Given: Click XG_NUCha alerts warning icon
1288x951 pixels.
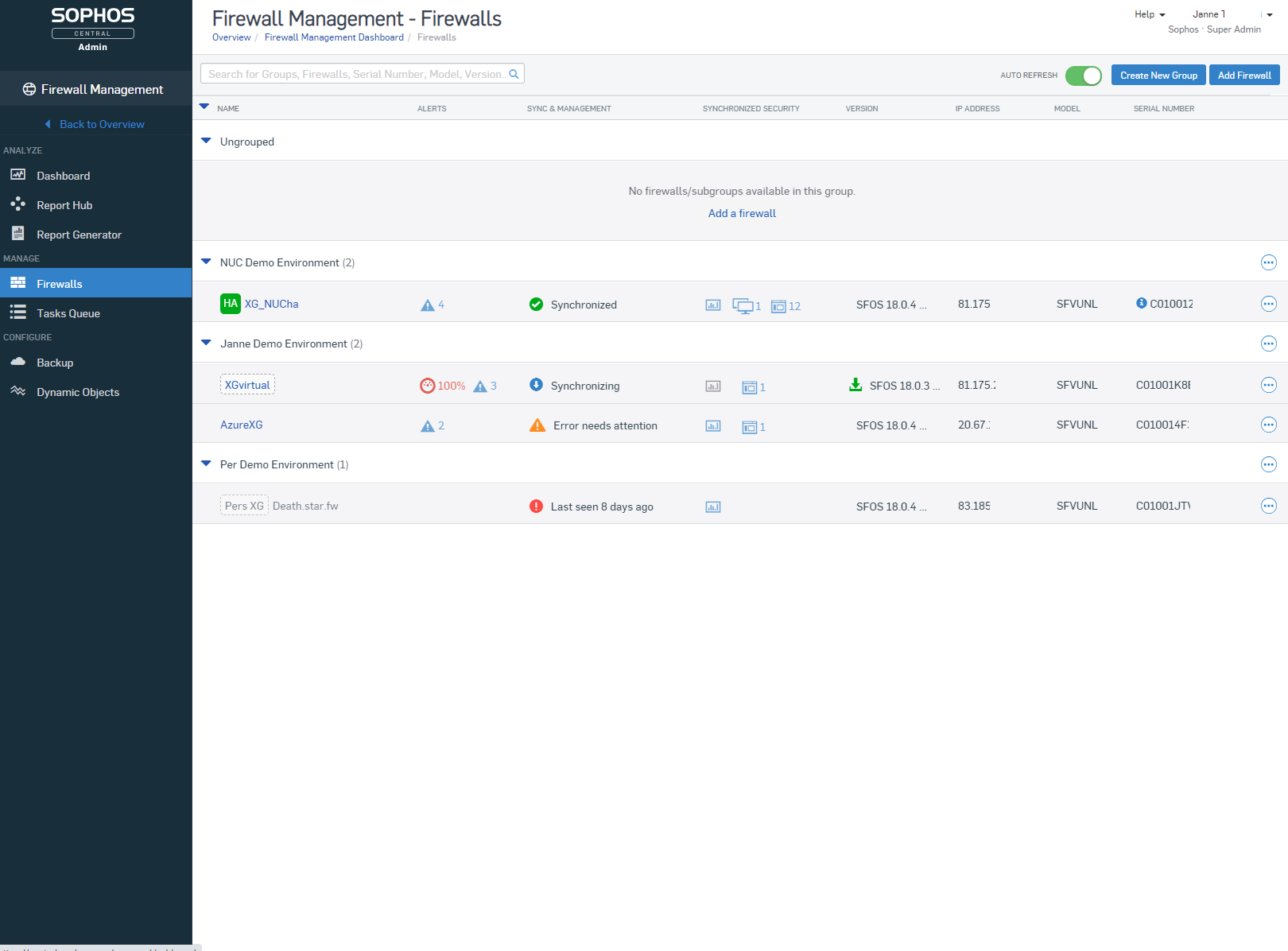Looking at the screenshot, I should click(x=428, y=305).
